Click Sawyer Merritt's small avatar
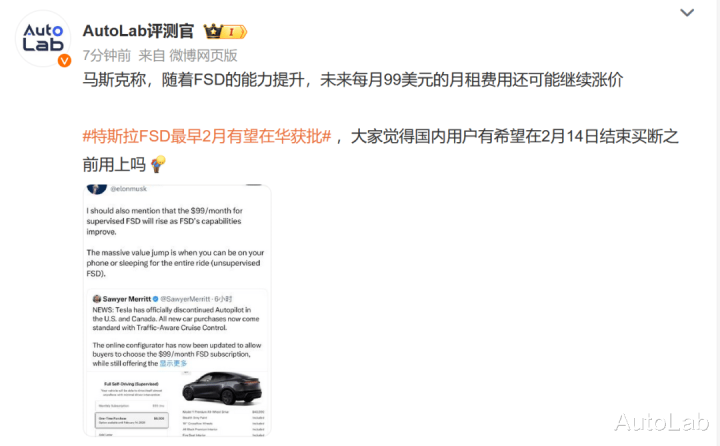The height and width of the screenshot is (446, 720). [96, 299]
